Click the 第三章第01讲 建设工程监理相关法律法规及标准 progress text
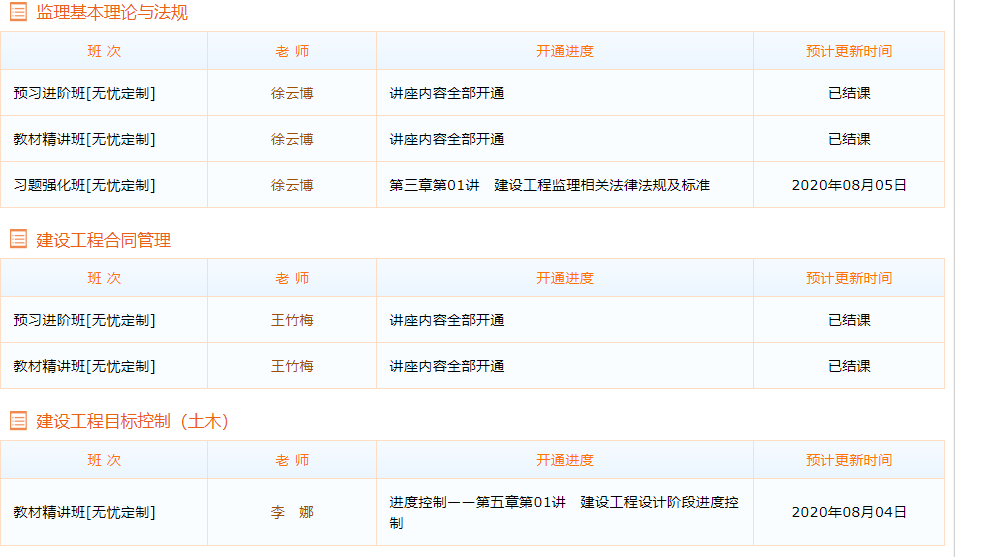 [x=549, y=185]
